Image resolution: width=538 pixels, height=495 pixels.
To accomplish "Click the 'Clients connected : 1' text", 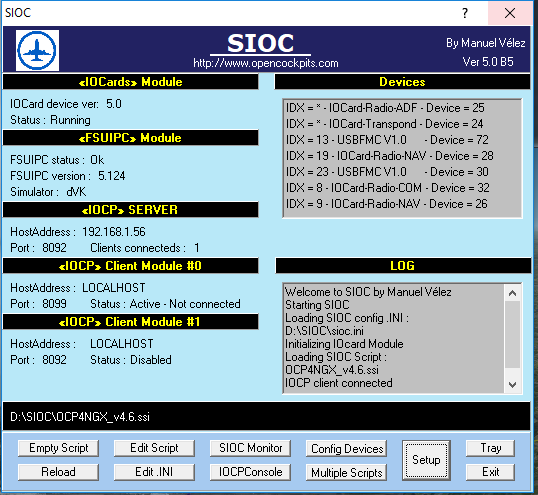I will coord(145,248).
